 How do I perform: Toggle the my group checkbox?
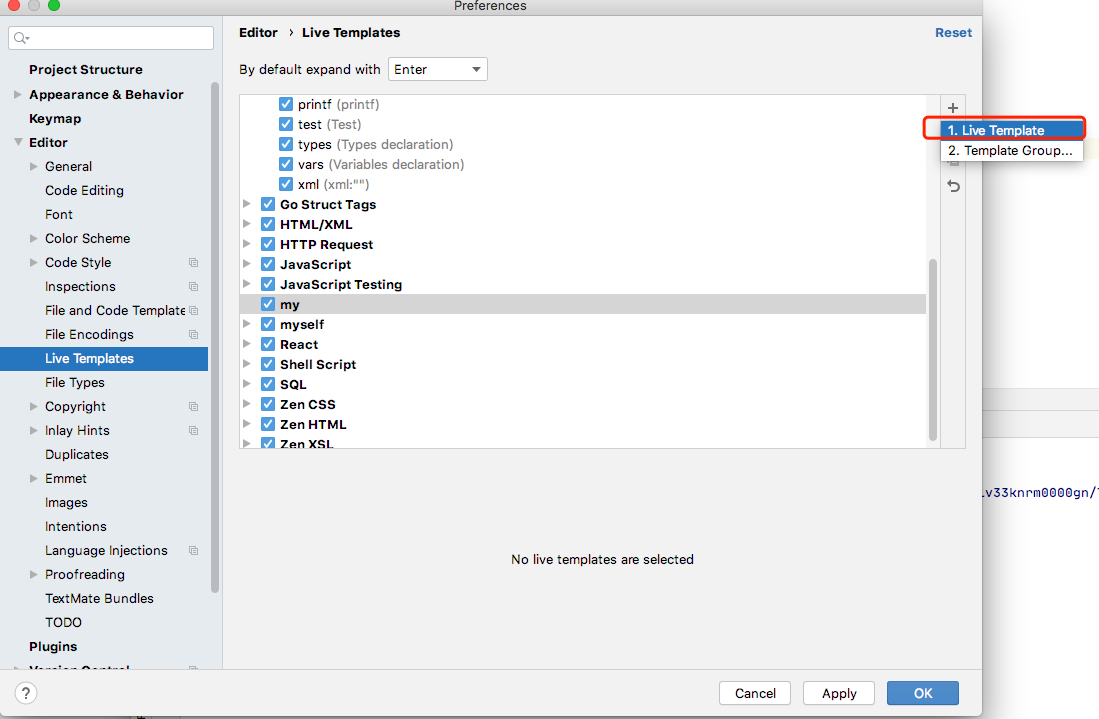pos(268,304)
